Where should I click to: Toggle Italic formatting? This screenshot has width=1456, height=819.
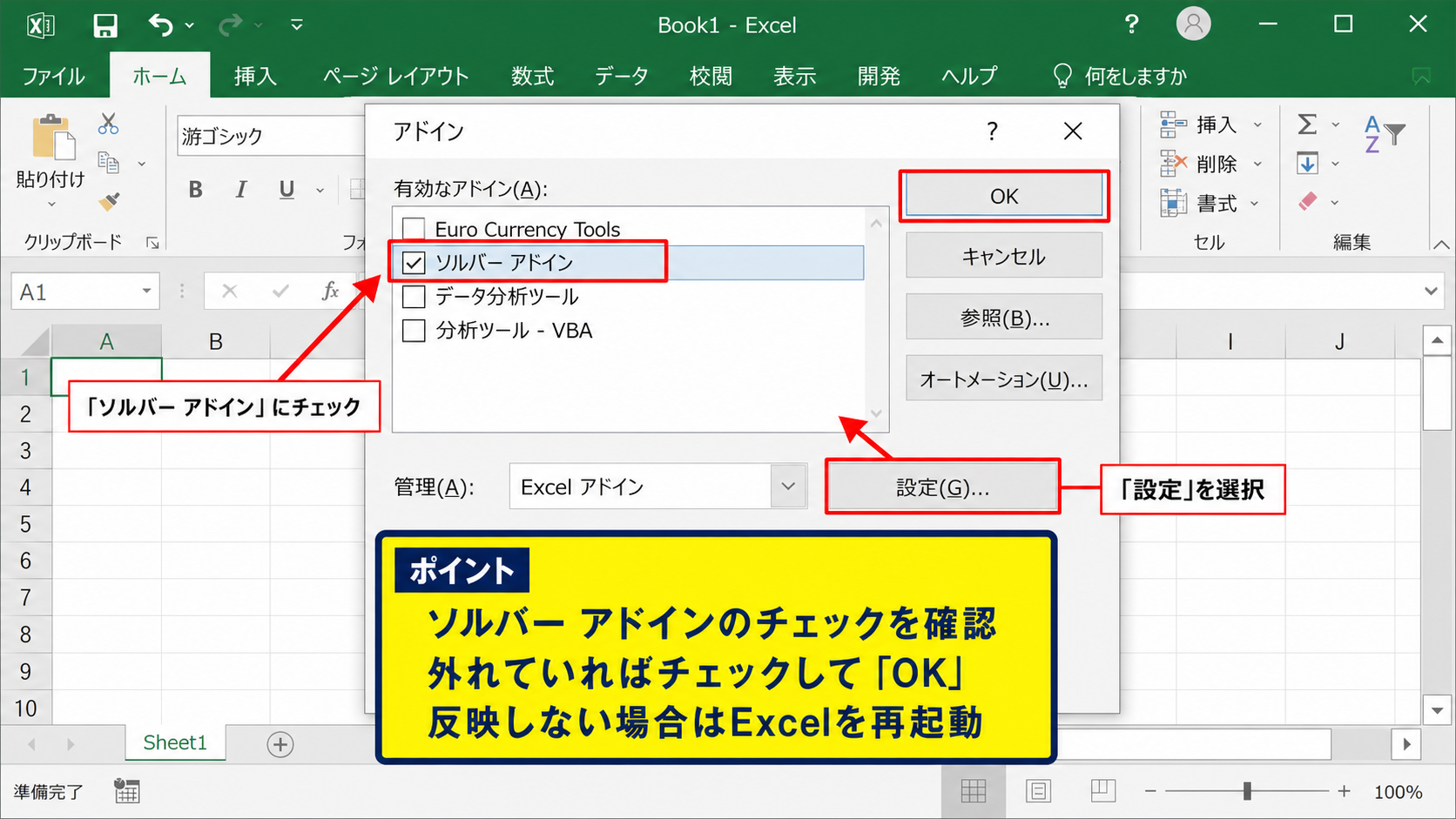[x=241, y=190]
